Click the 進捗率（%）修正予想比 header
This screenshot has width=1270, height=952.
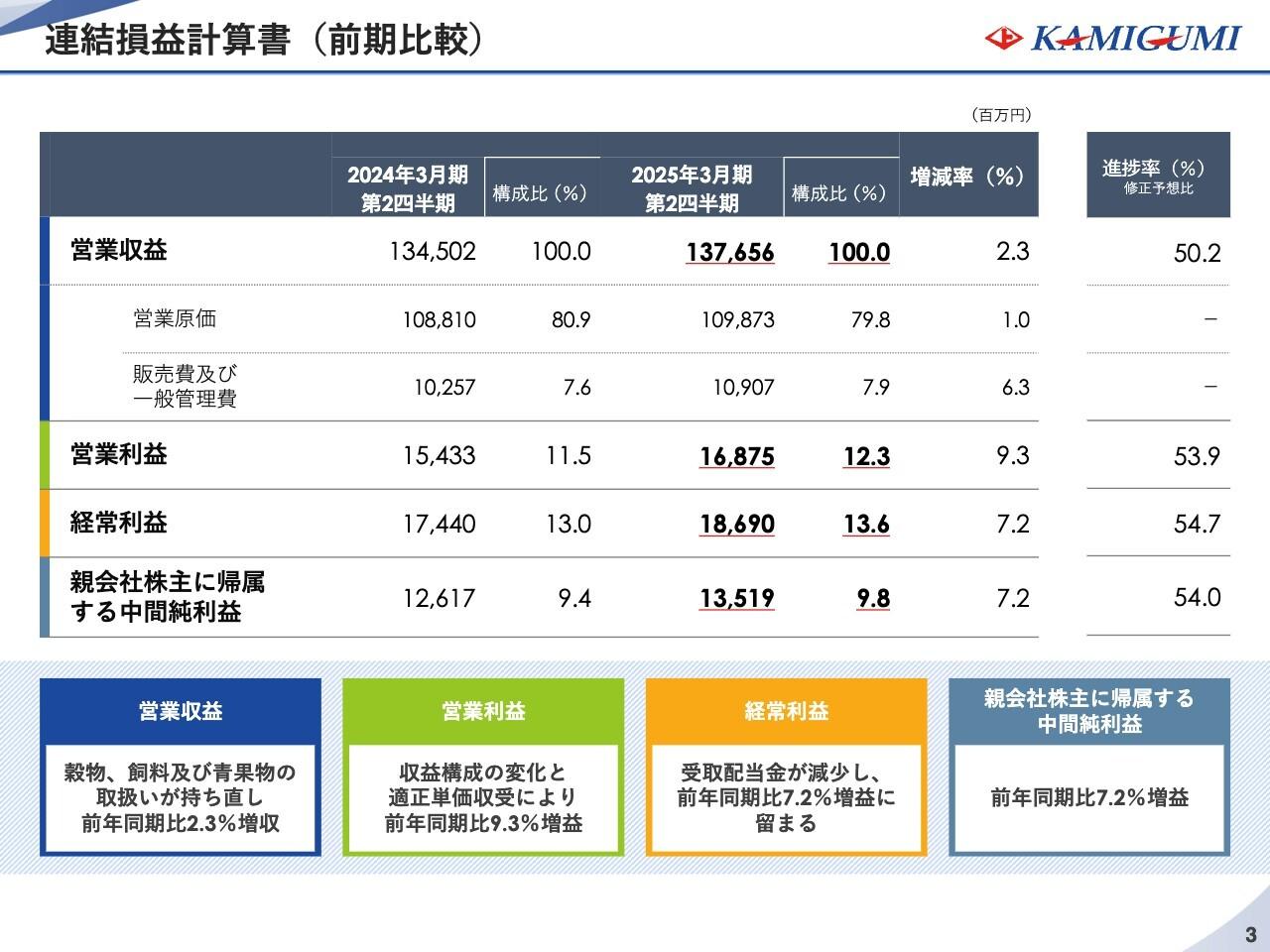[1159, 176]
